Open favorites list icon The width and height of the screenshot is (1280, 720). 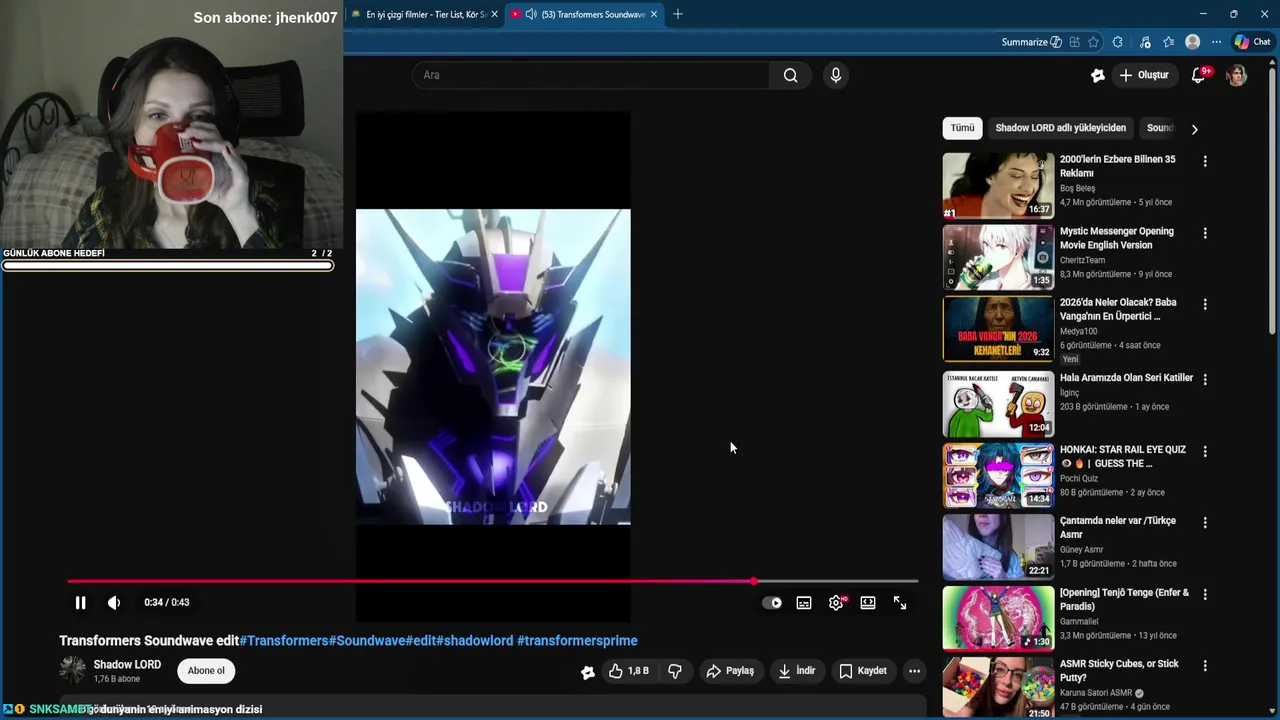[1169, 42]
